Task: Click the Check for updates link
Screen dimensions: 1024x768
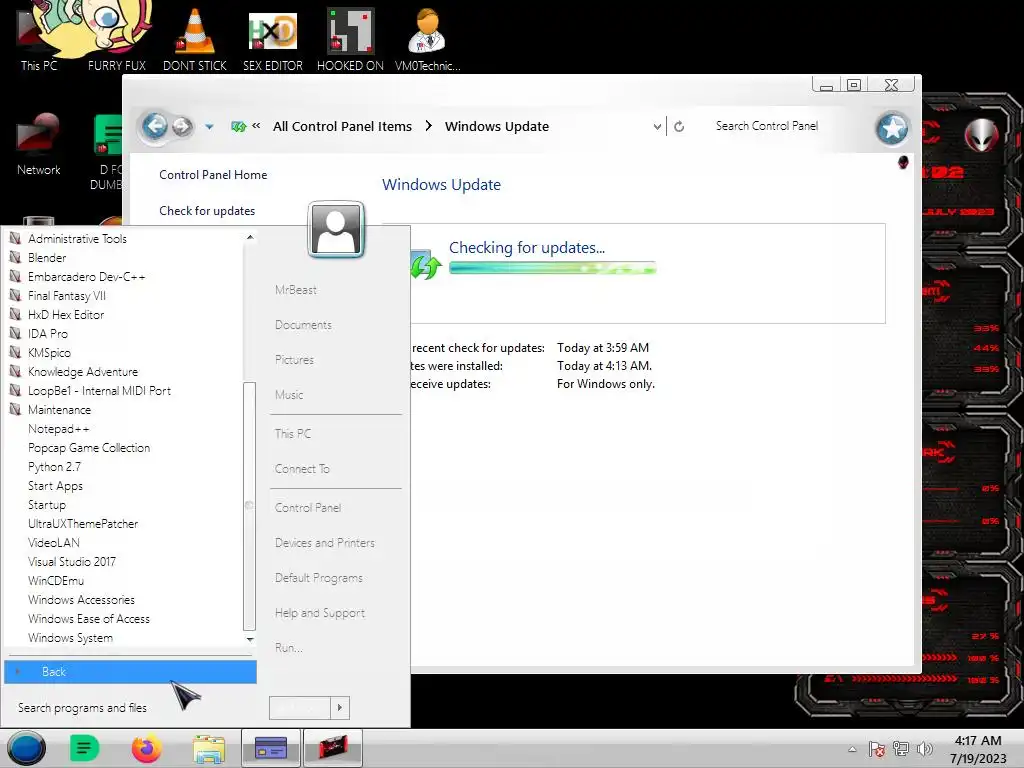Action: tap(207, 211)
